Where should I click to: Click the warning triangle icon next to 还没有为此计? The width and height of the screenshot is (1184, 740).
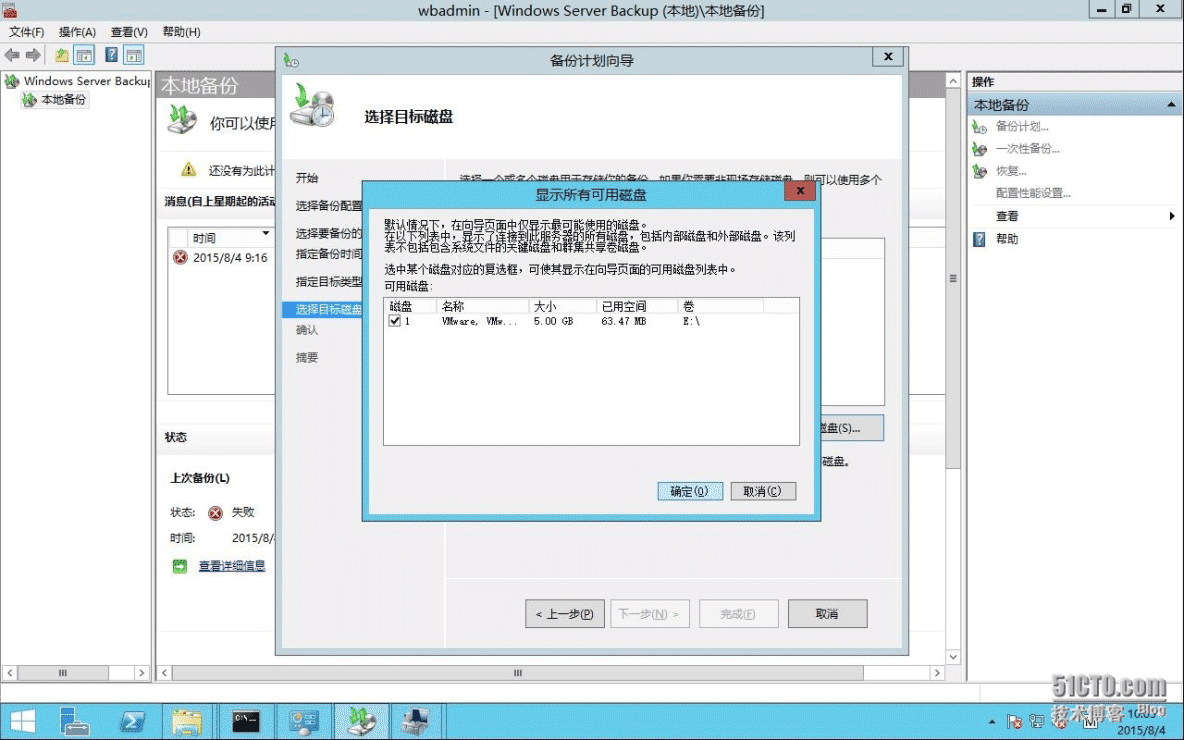189,170
